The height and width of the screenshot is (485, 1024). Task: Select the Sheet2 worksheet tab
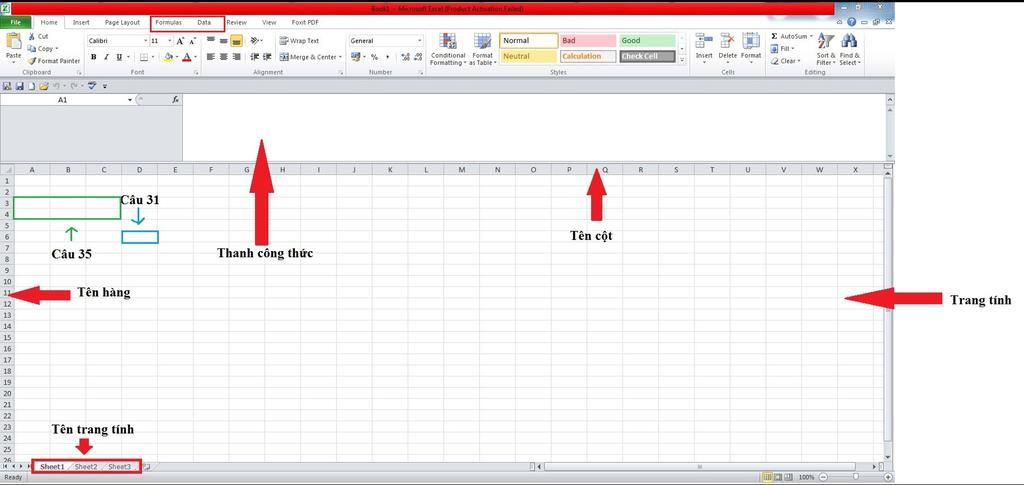tap(86, 467)
